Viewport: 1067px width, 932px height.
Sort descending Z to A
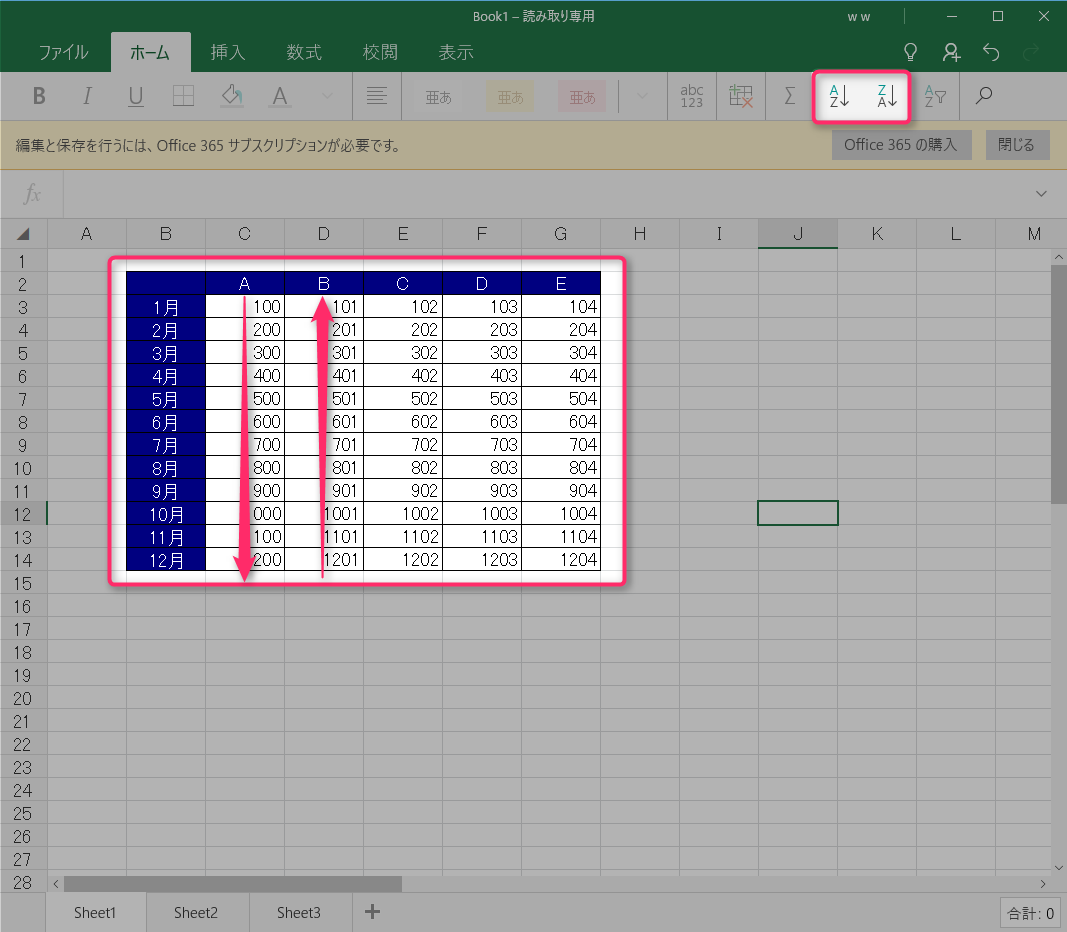click(x=887, y=96)
